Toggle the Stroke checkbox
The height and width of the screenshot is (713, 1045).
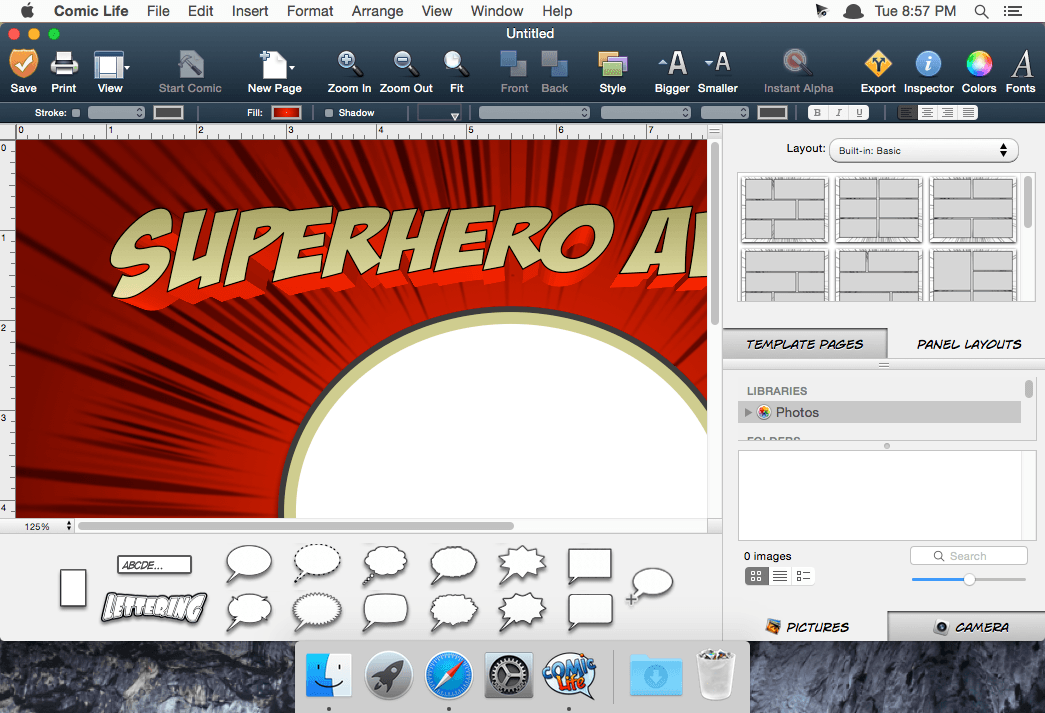[x=77, y=113]
